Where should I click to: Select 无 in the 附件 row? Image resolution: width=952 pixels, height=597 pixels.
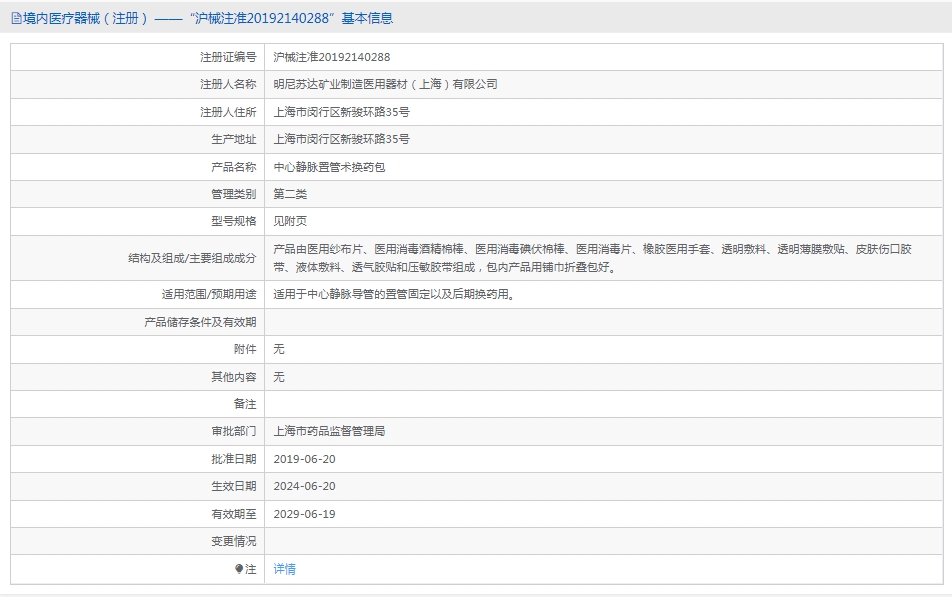pos(279,349)
